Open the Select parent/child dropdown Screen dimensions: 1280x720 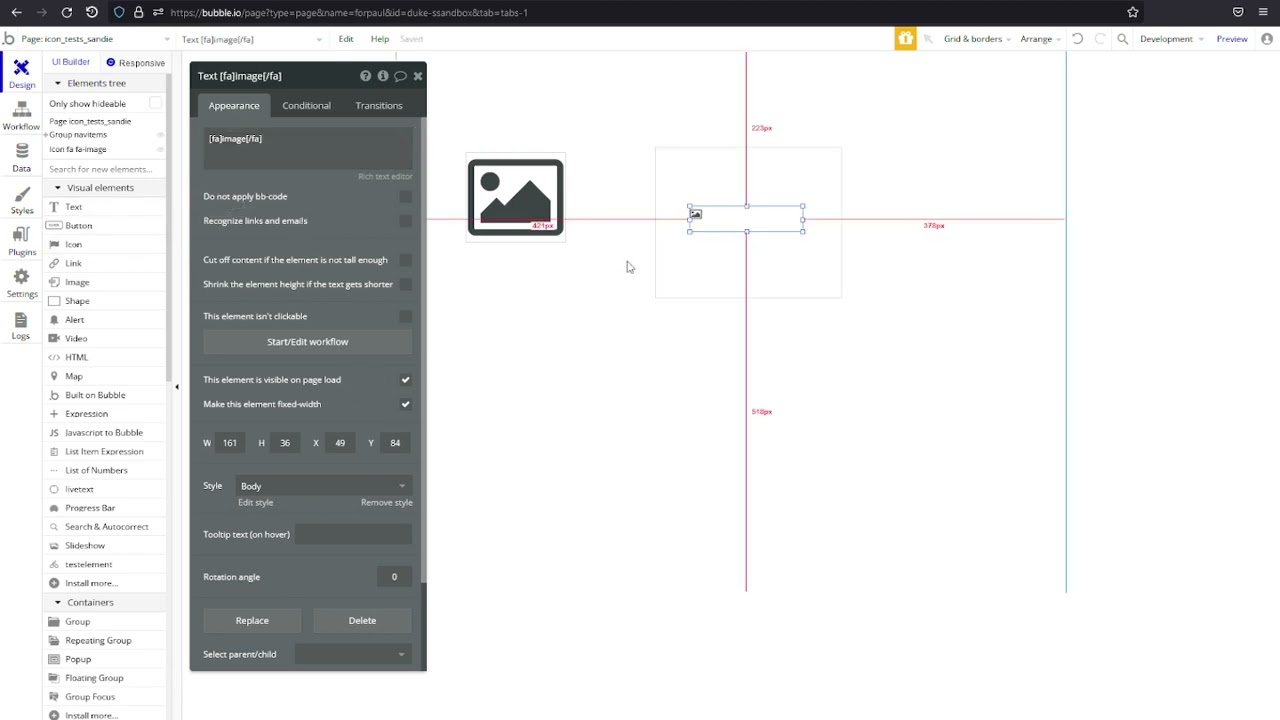(353, 654)
